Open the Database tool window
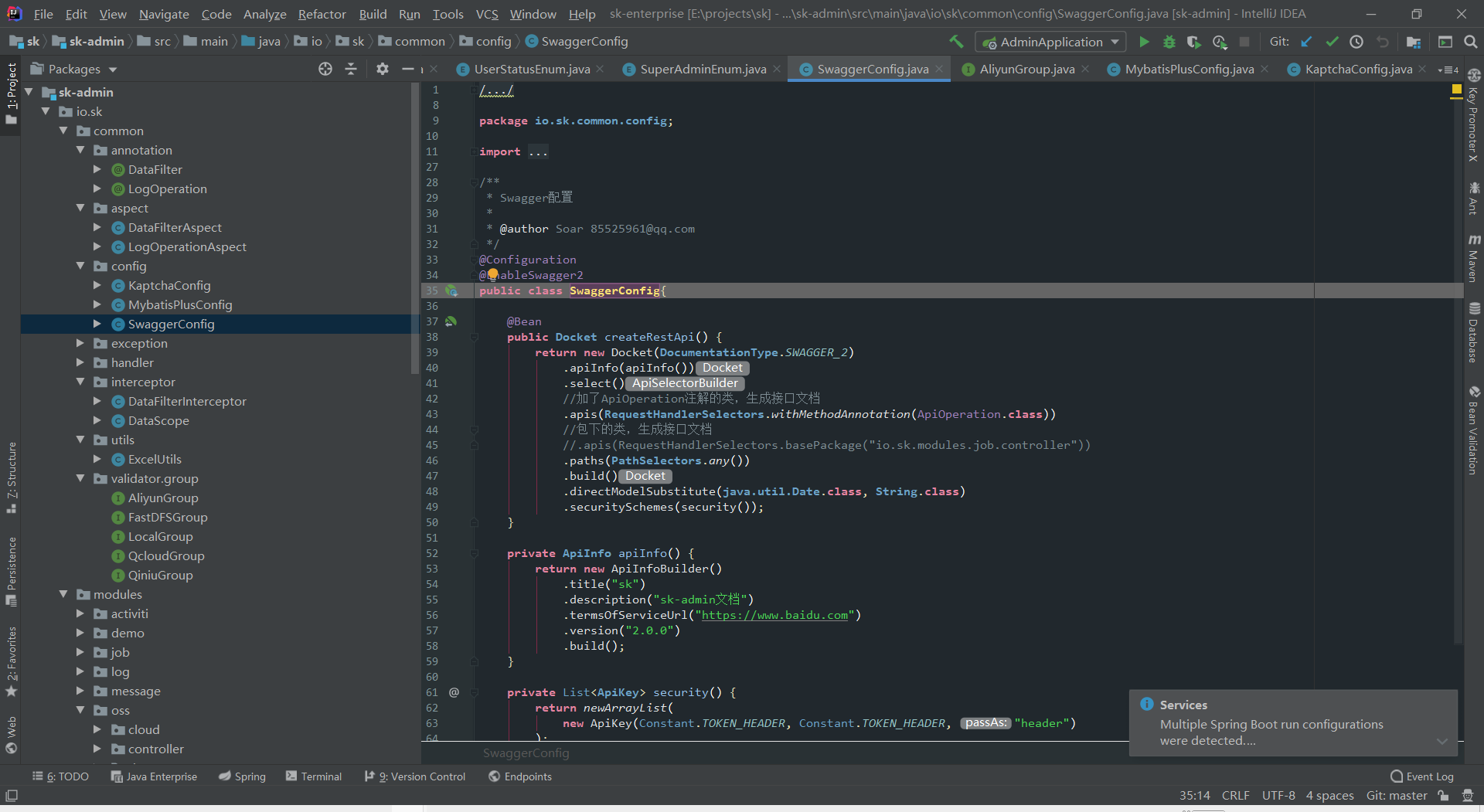Viewport: 1484px width, 812px height. 1474,332
